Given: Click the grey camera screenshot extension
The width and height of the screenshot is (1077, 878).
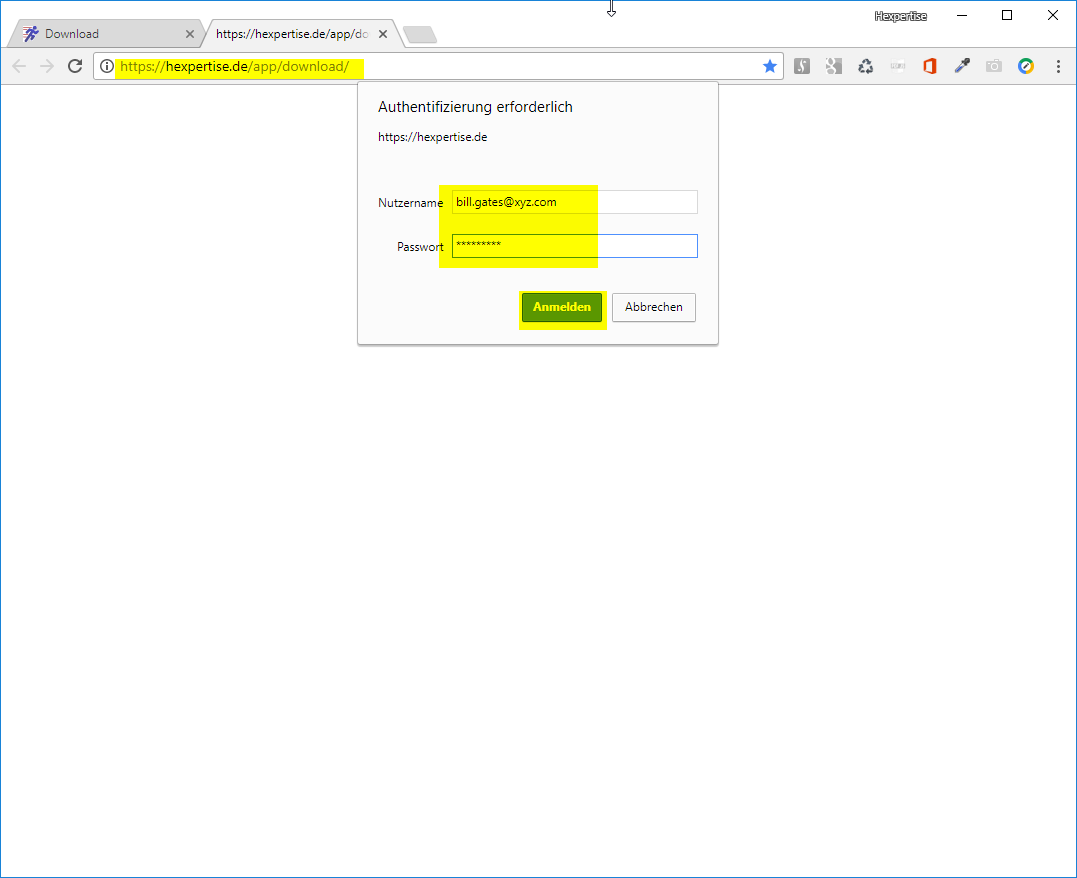Looking at the screenshot, I should (x=994, y=66).
